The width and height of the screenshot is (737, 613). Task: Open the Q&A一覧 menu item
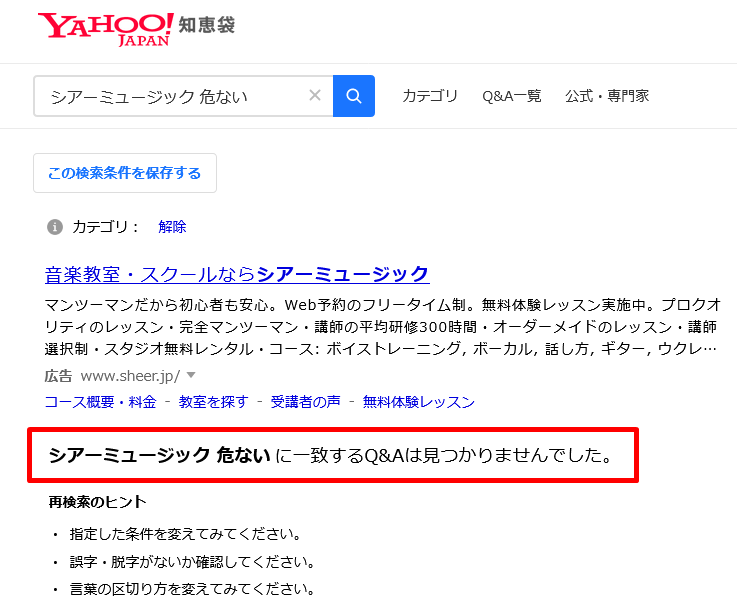pos(511,96)
